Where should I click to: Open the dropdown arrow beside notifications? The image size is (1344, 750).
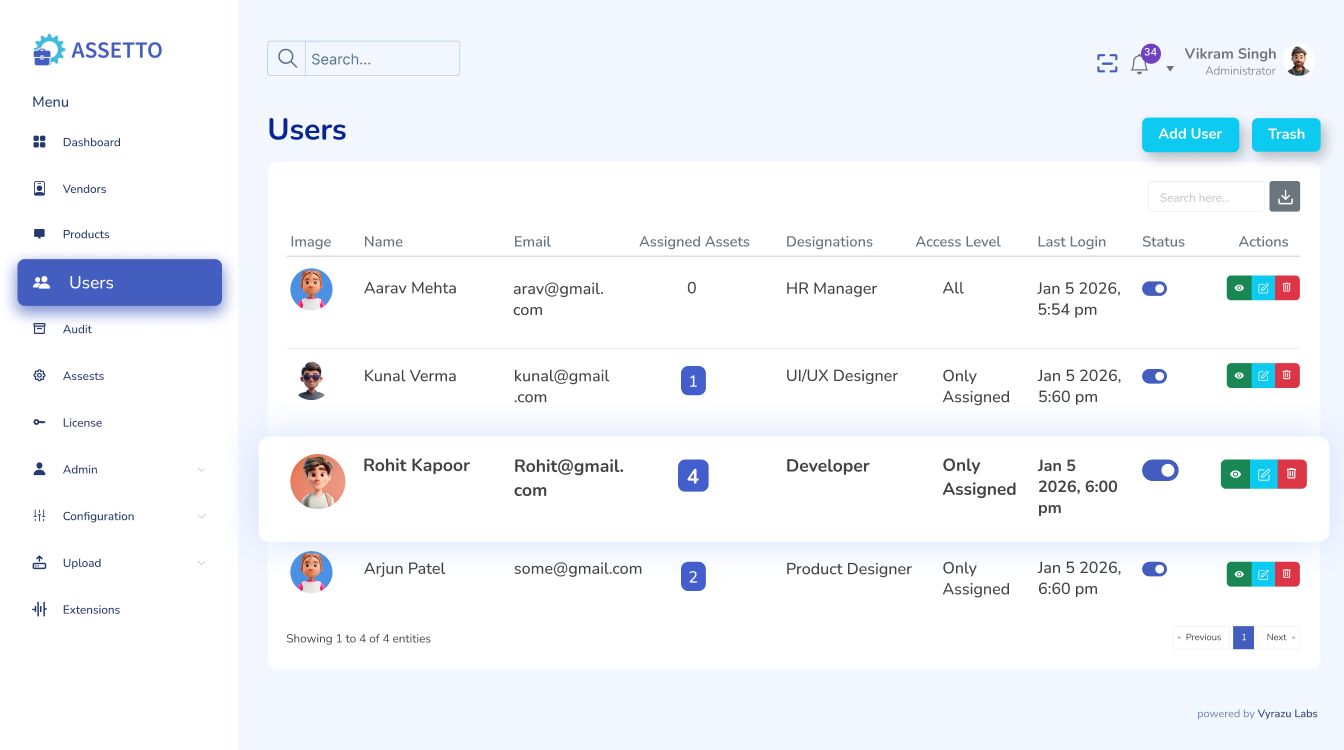(1170, 69)
